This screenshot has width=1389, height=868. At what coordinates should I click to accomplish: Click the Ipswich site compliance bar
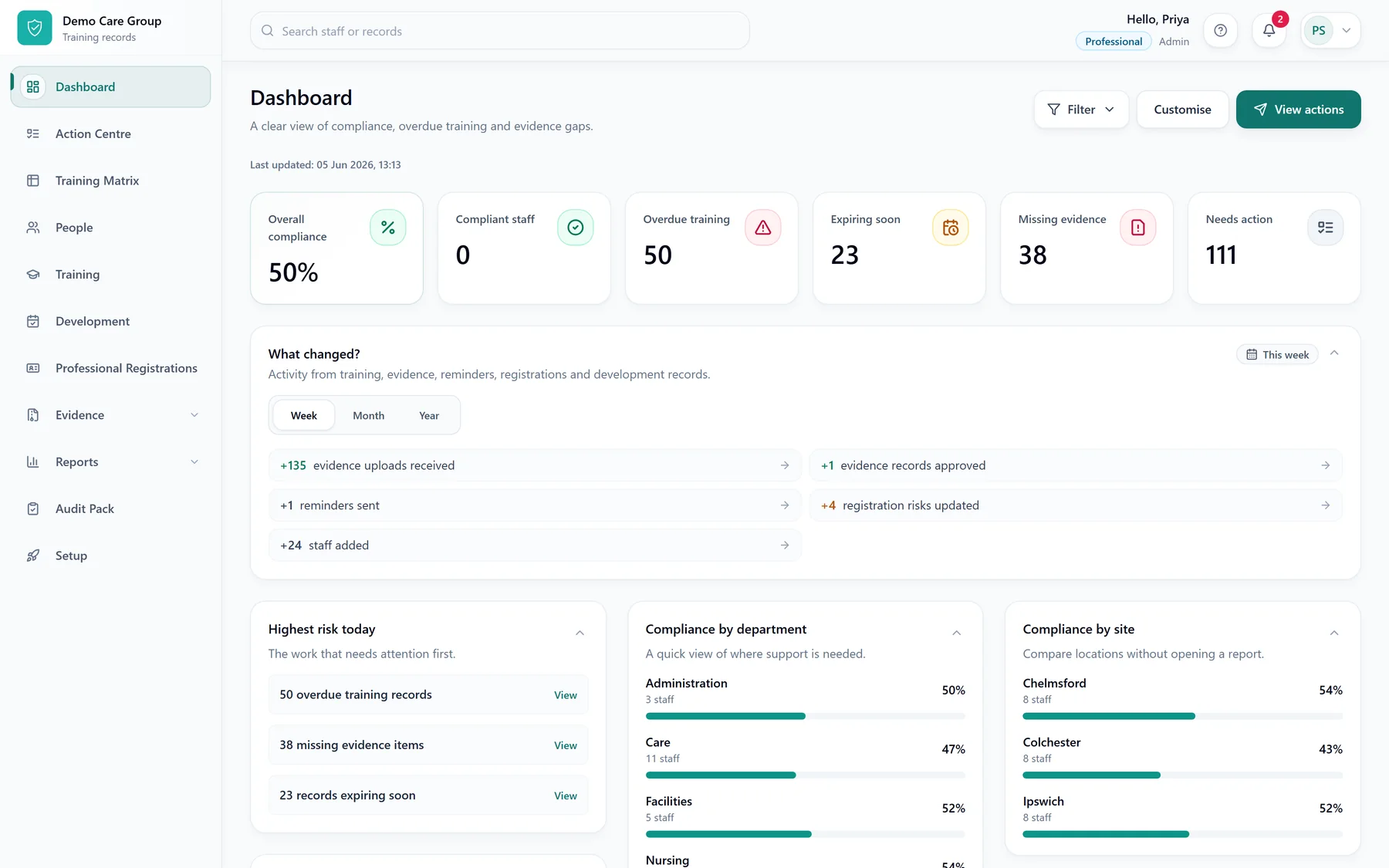[x=1182, y=834]
